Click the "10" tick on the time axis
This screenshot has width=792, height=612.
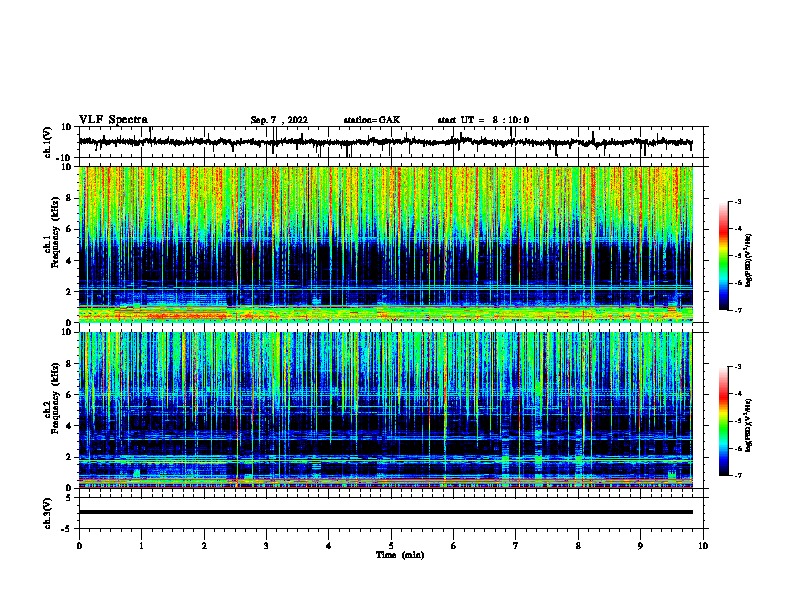[x=703, y=546]
